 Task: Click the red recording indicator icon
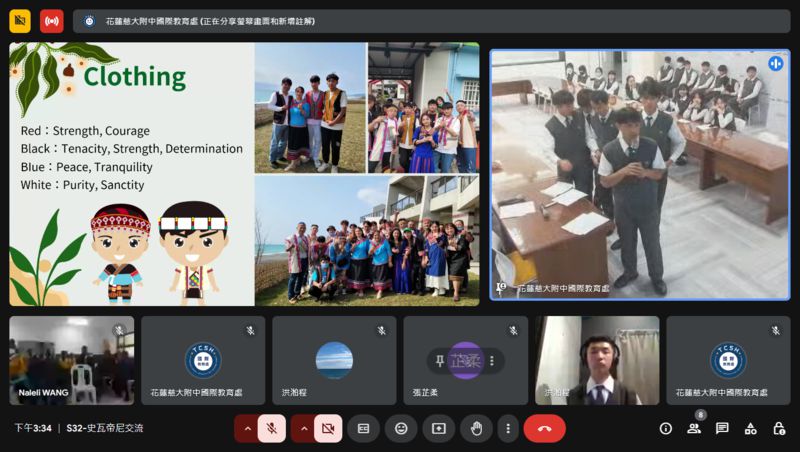pyautogui.click(x=51, y=20)
